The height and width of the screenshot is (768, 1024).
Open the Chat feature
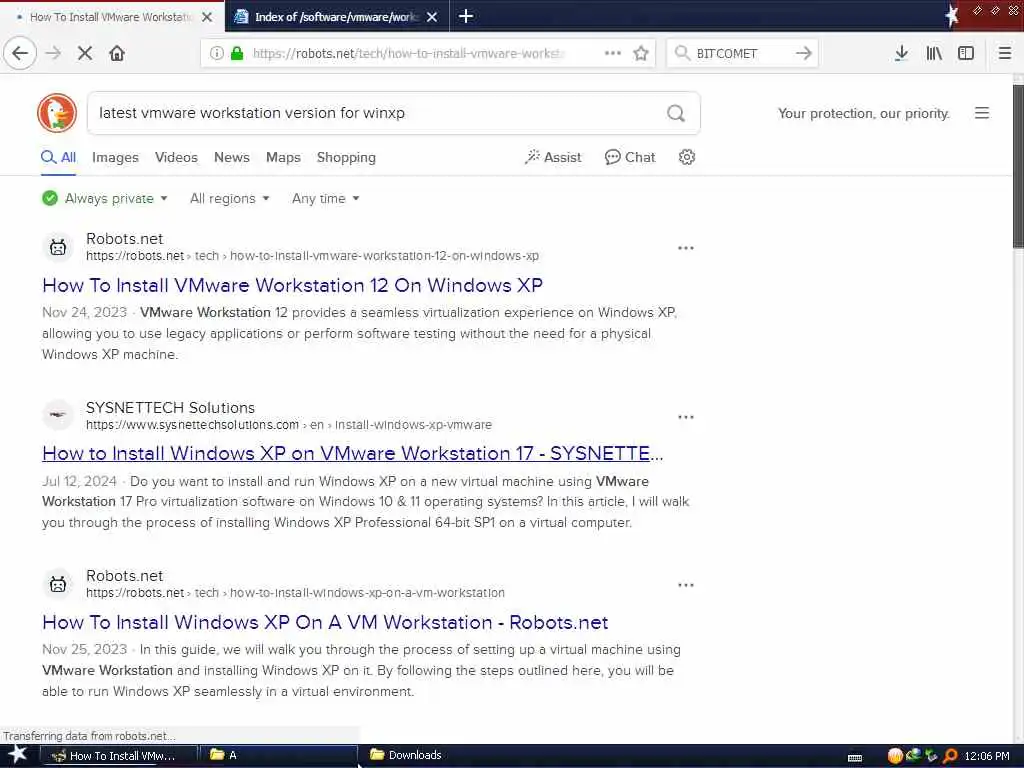pos(630,157)
